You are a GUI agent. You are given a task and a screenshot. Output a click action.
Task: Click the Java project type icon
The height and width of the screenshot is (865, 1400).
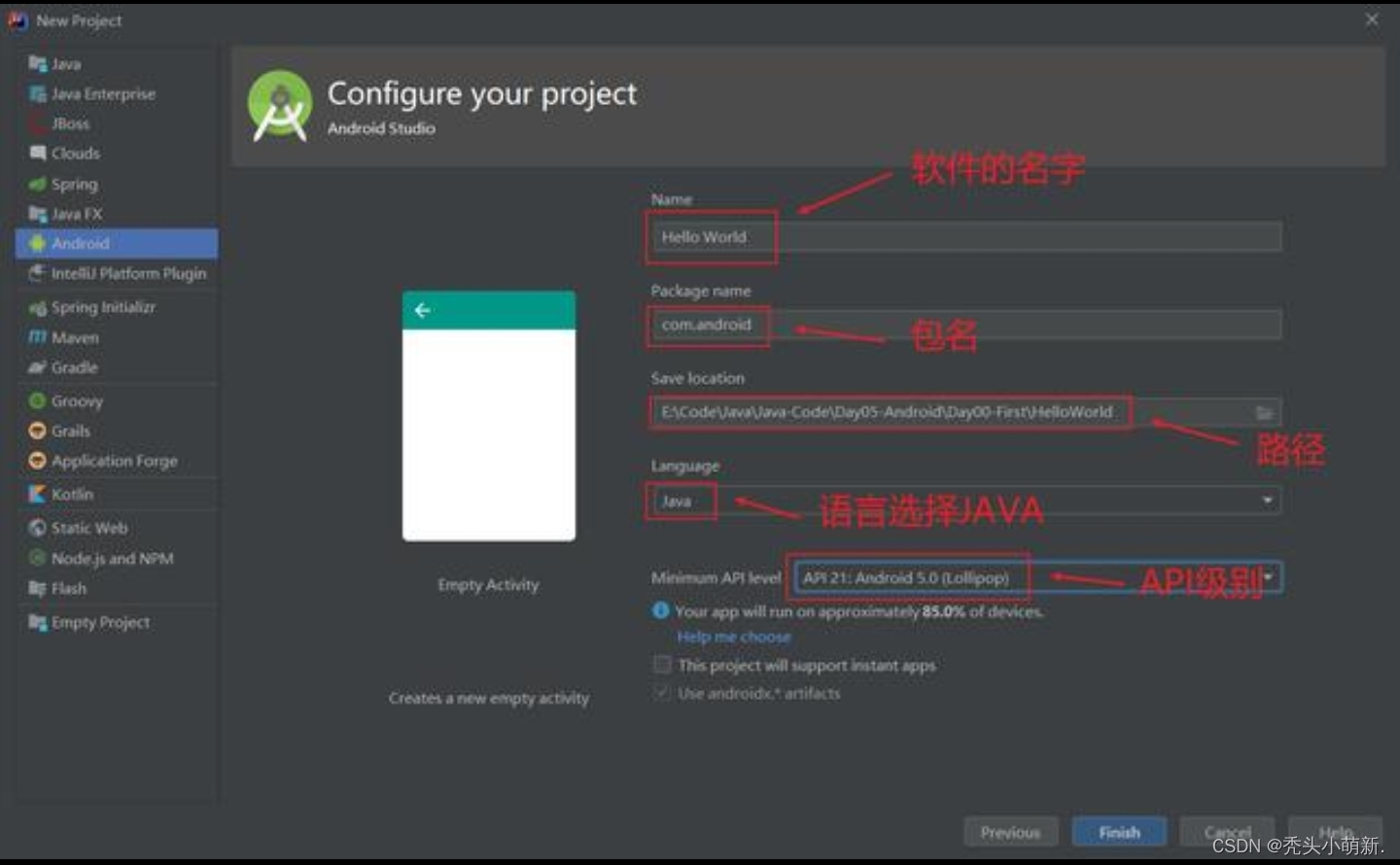[x=38, y=64]
